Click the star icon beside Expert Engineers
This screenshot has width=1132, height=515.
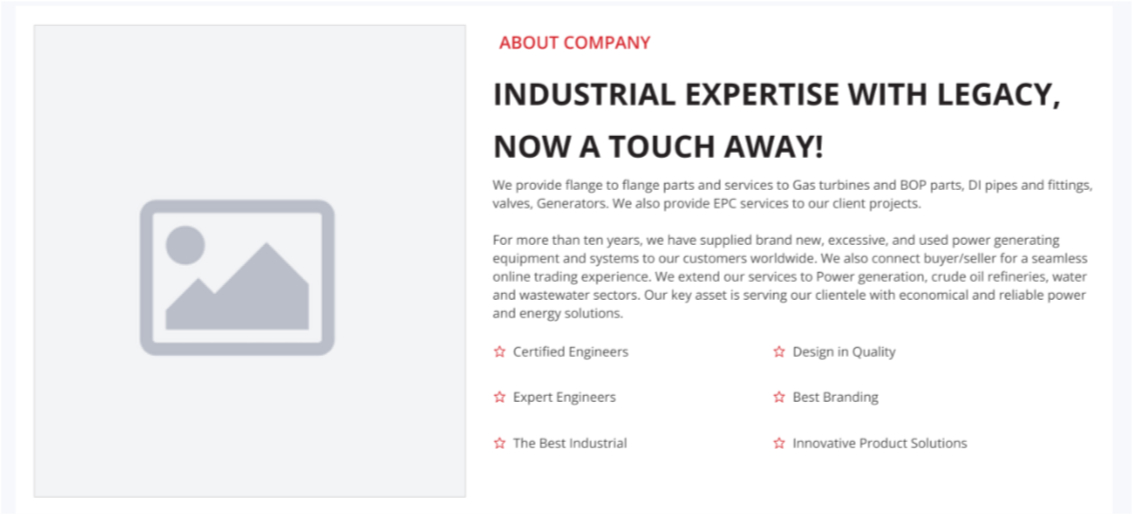click(500, 397)
